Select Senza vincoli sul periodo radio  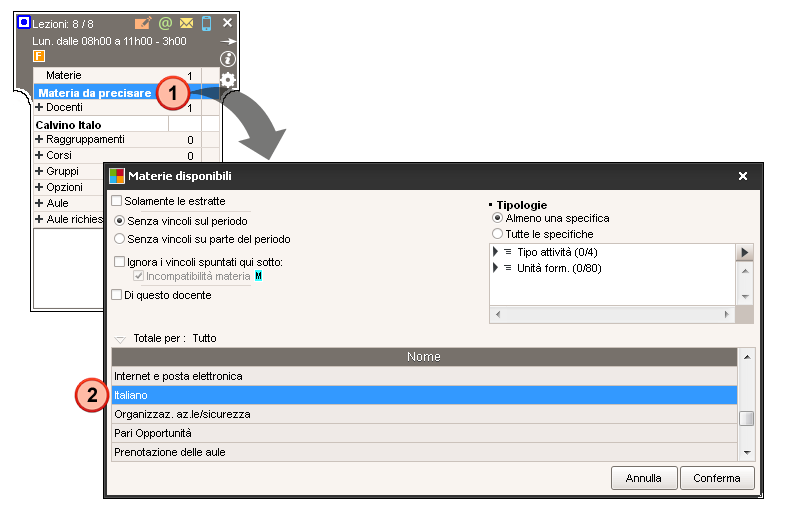click(x=119, y=221)
